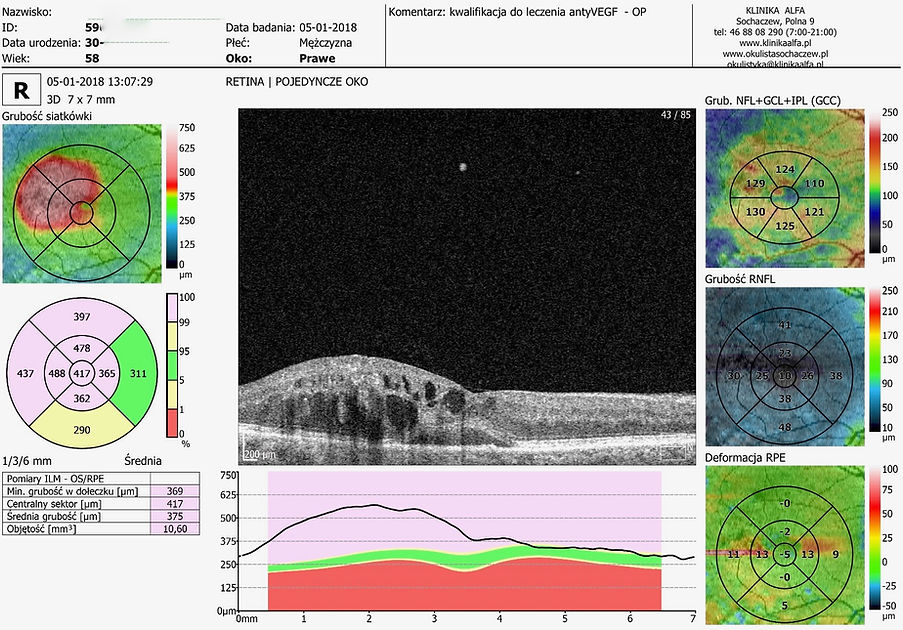
Task: Click the Wiek value 58
Action: tap(92, 58)
